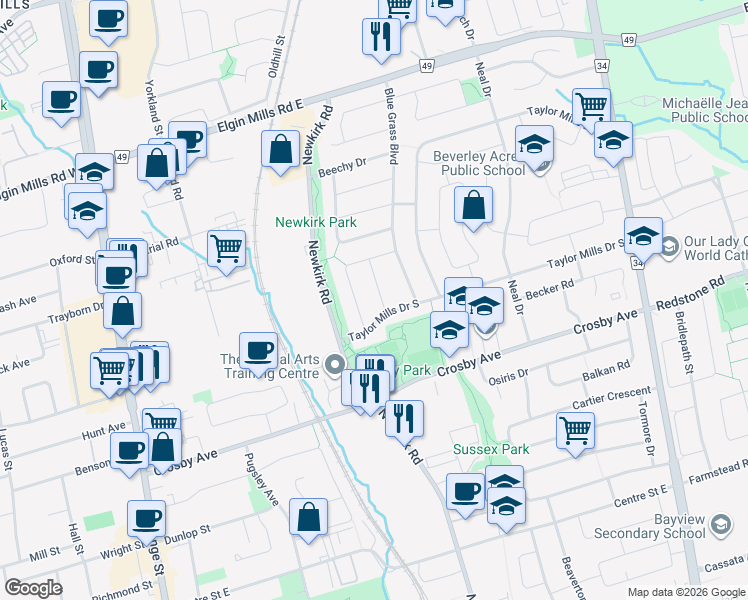This screenshot has width=748, height=600.
Task: Open coffee marker over Martial Arts Training Centre
Action: [x=259, y=353]
